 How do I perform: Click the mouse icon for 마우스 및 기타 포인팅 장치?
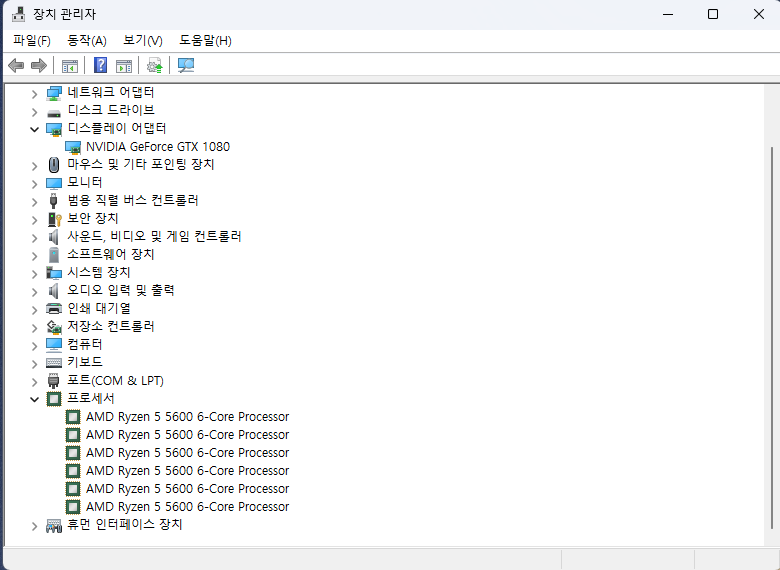54,164
